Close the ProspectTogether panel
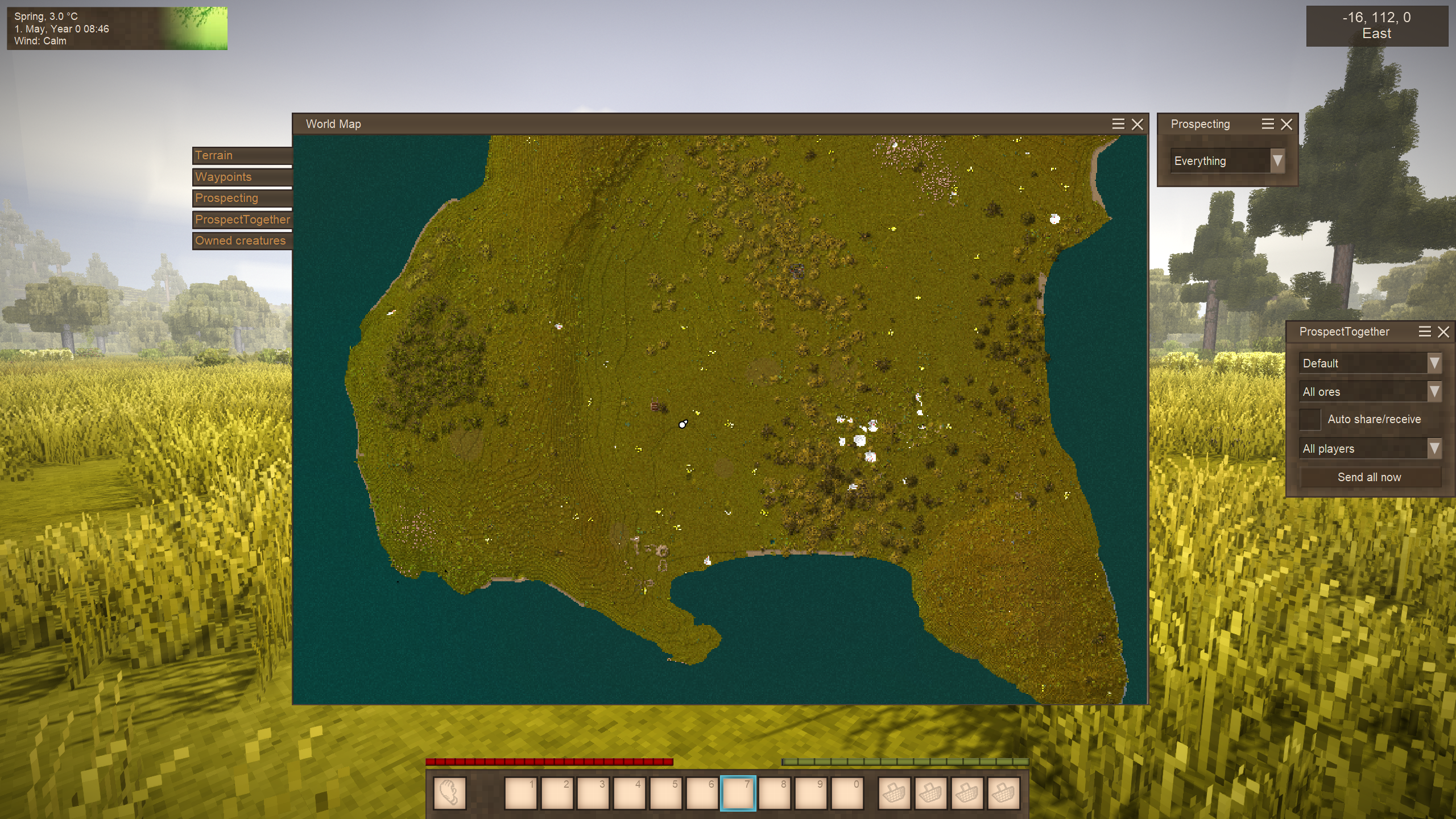The image size is (1456, 819). (x=1443, y=332)
